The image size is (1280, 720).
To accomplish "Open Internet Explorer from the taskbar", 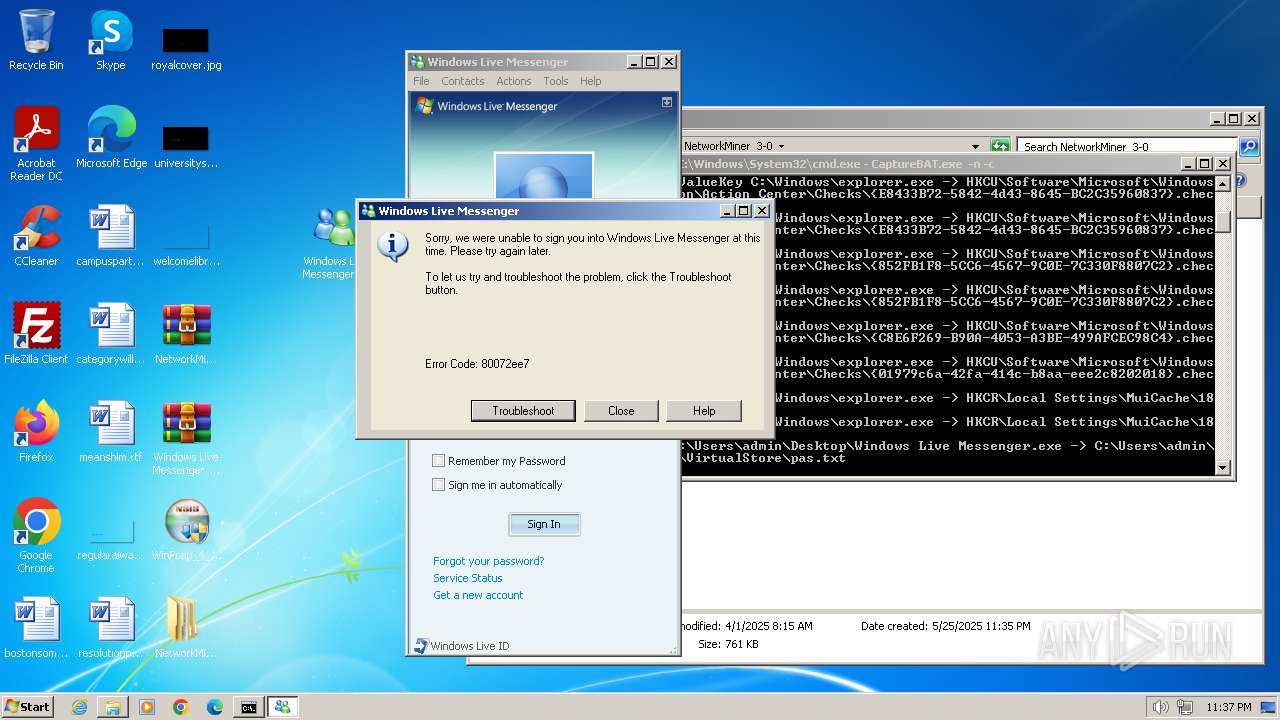I will tap(79, 707).
